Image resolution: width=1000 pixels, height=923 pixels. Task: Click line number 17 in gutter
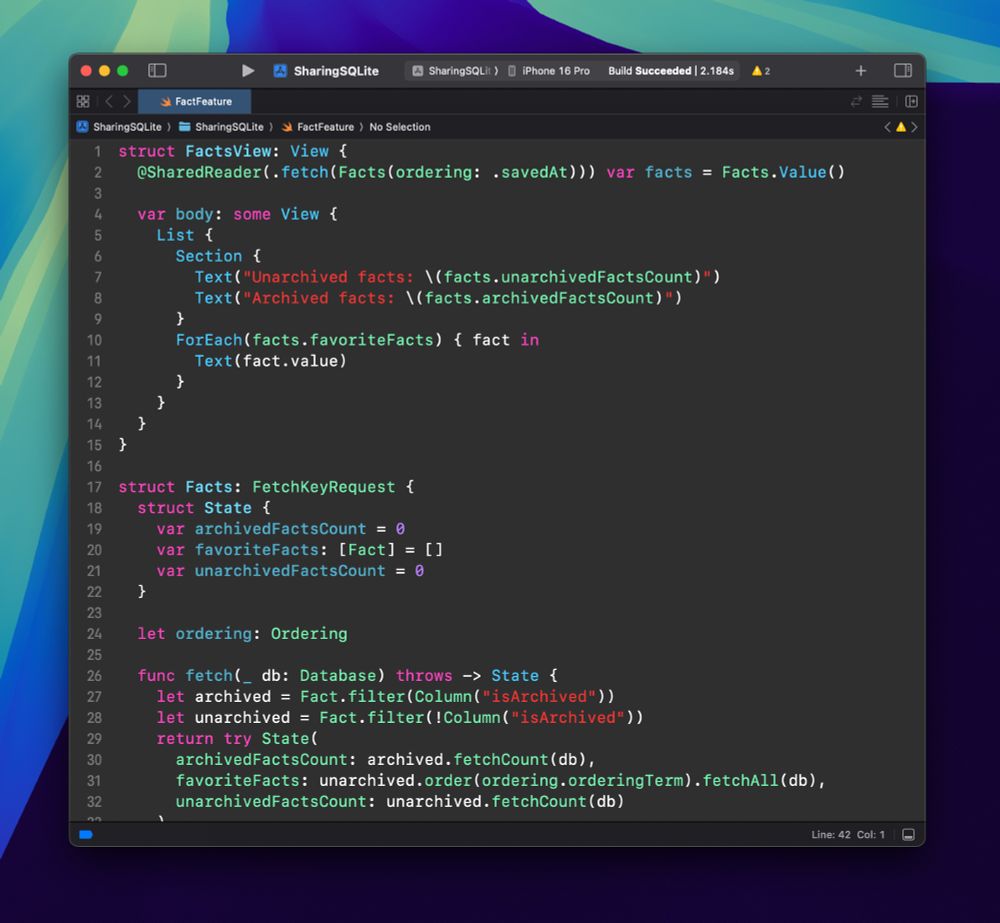(94, 487)
